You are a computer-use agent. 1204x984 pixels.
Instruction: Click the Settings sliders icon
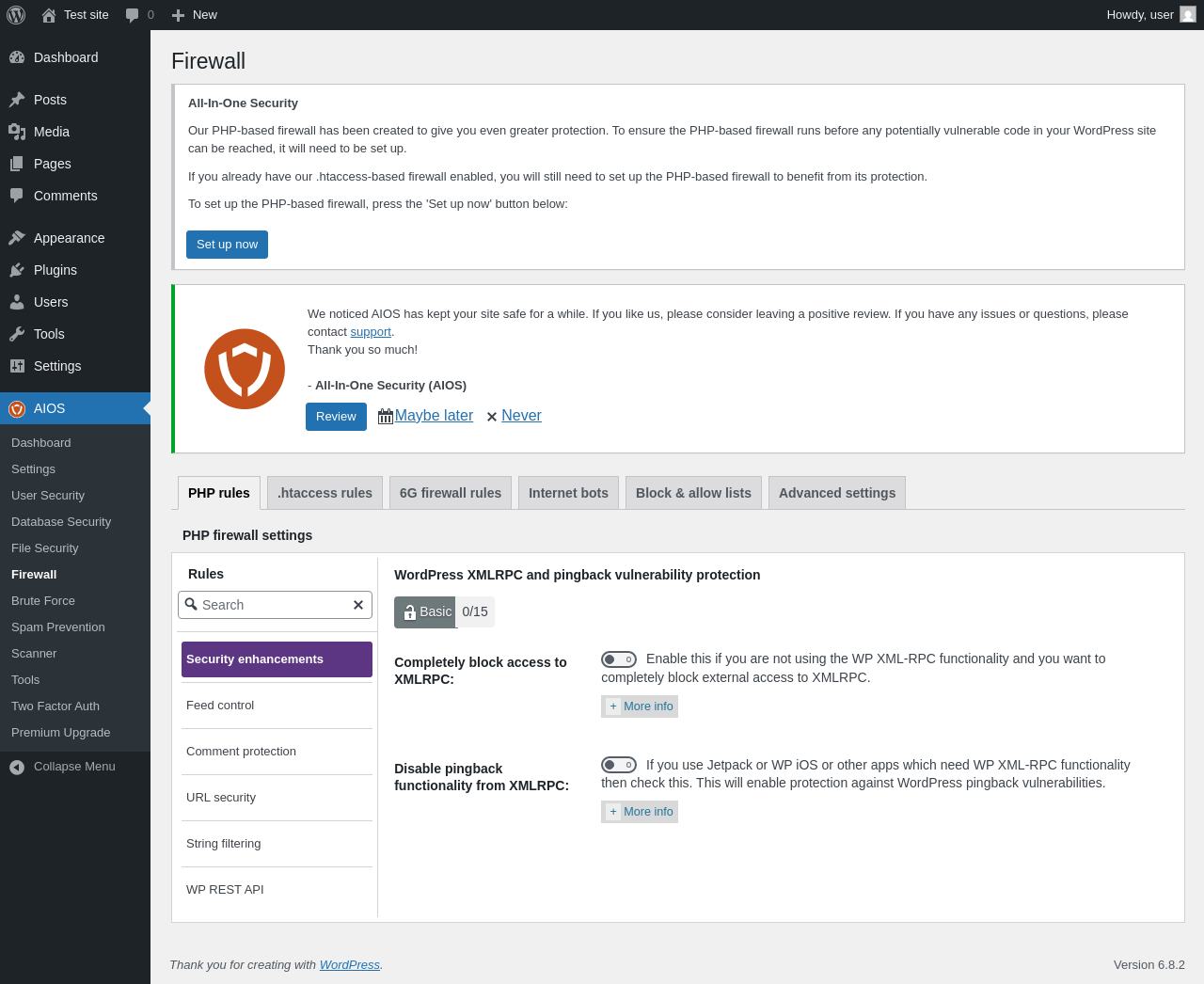[17, 366]
